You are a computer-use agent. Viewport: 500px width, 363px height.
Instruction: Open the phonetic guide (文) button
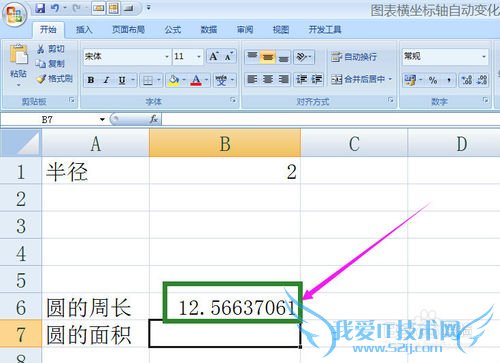[x=221, y=80]
